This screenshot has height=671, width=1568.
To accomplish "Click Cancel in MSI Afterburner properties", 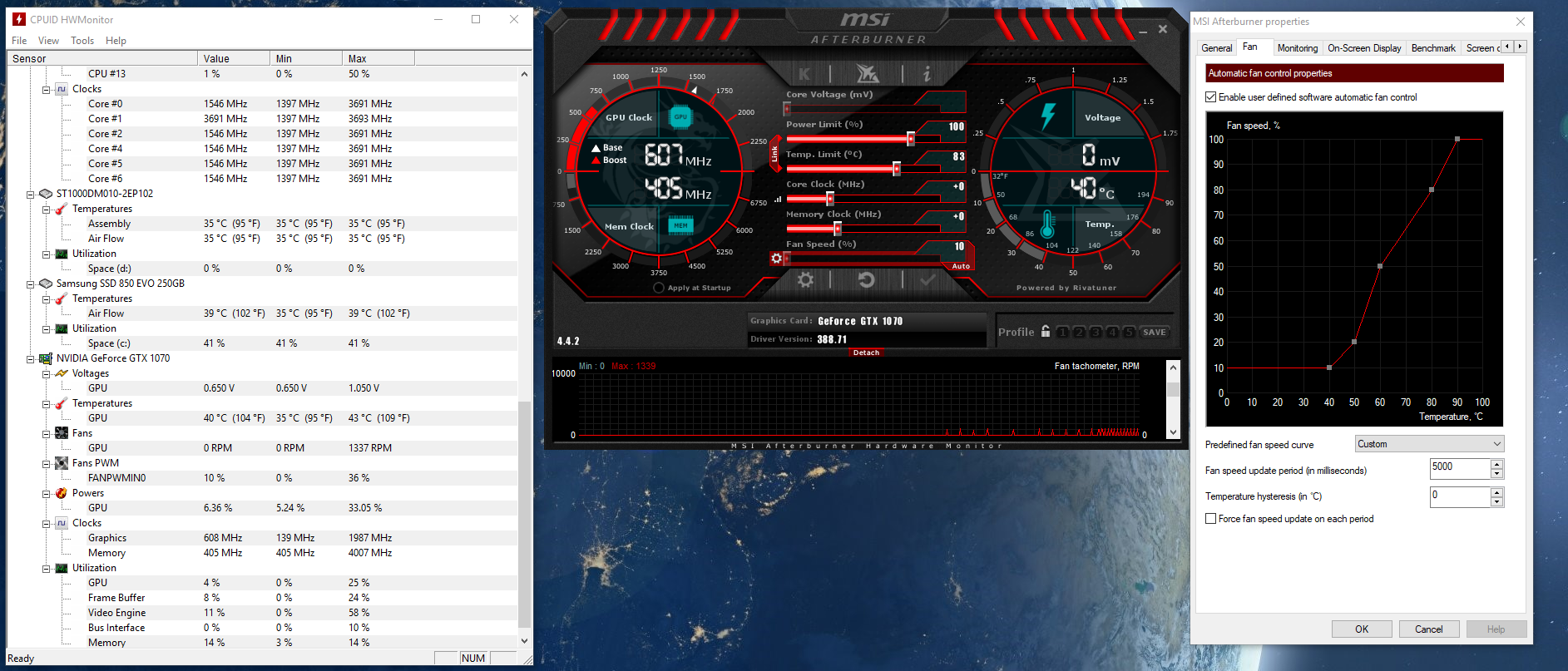I will (1429, 629).
